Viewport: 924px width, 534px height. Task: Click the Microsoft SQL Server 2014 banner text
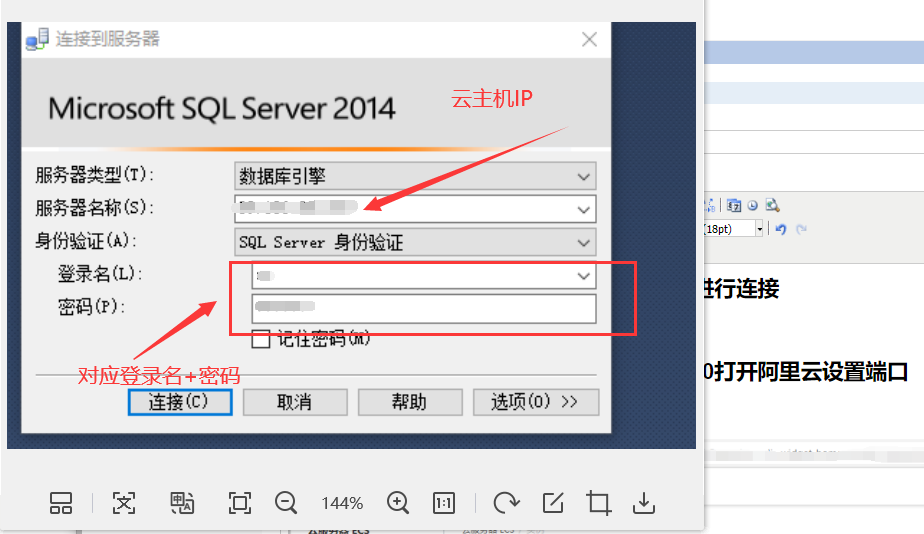coord(222,108)
